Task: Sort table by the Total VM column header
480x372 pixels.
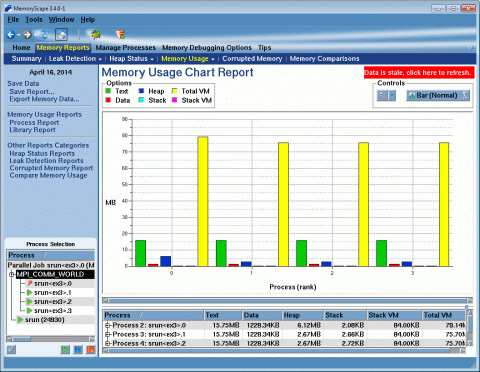Action: click(x=444, y=315)
